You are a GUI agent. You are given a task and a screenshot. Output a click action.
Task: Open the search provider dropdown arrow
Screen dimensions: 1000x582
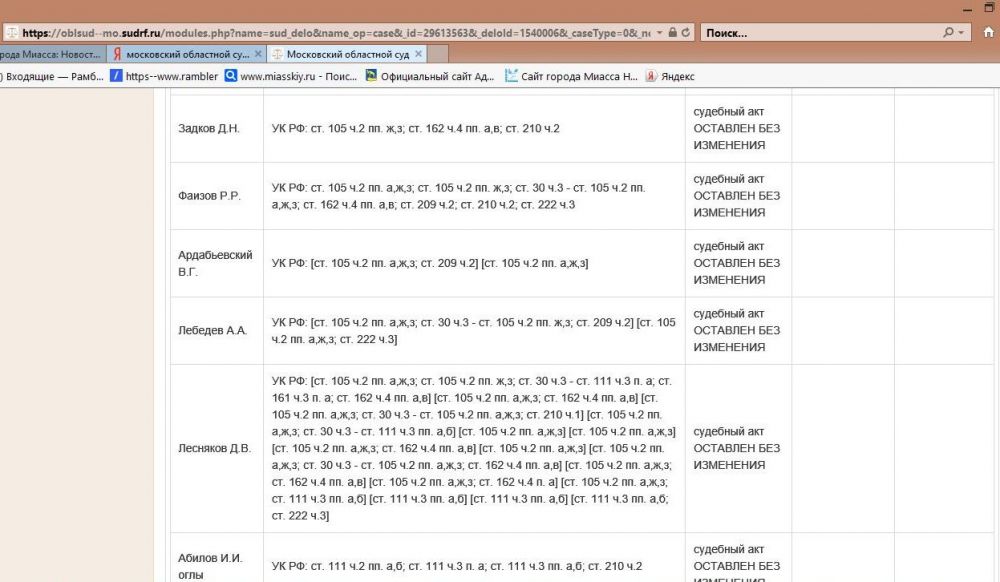click(x=961, y=33)
